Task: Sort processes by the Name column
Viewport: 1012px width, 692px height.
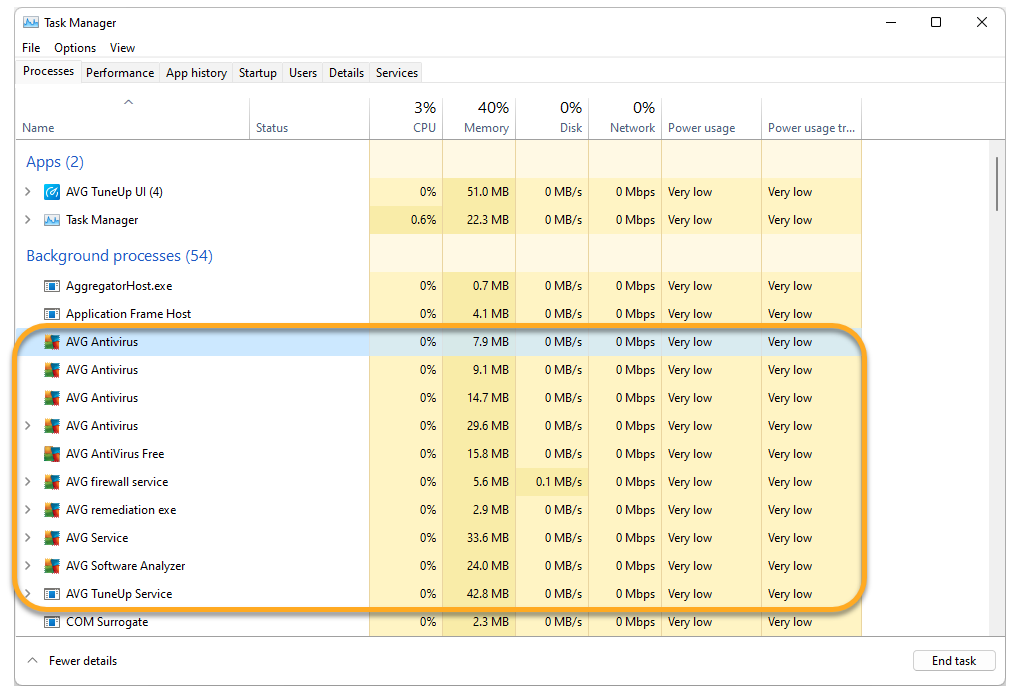Action: coord(132,119)
